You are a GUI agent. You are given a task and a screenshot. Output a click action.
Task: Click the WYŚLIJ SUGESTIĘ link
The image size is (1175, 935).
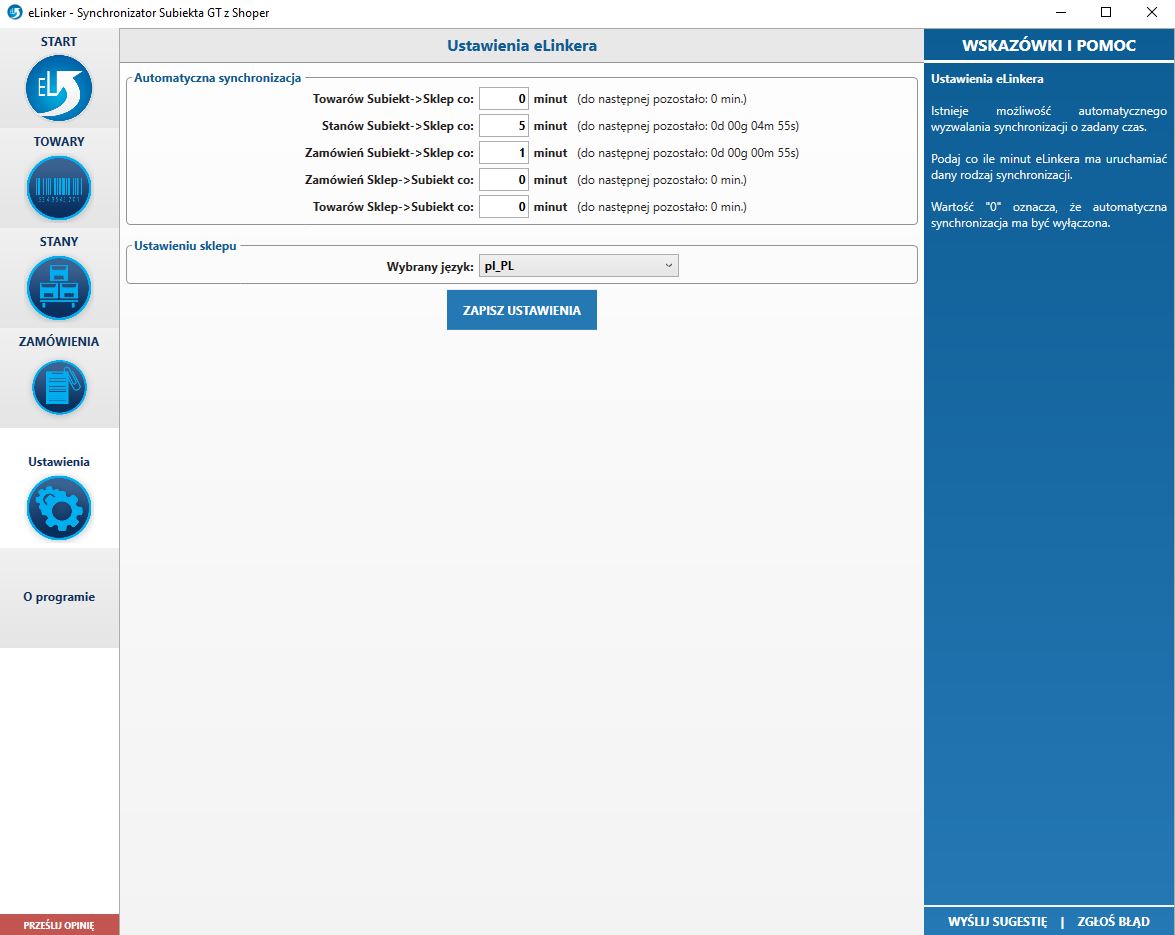click(997, 922)
